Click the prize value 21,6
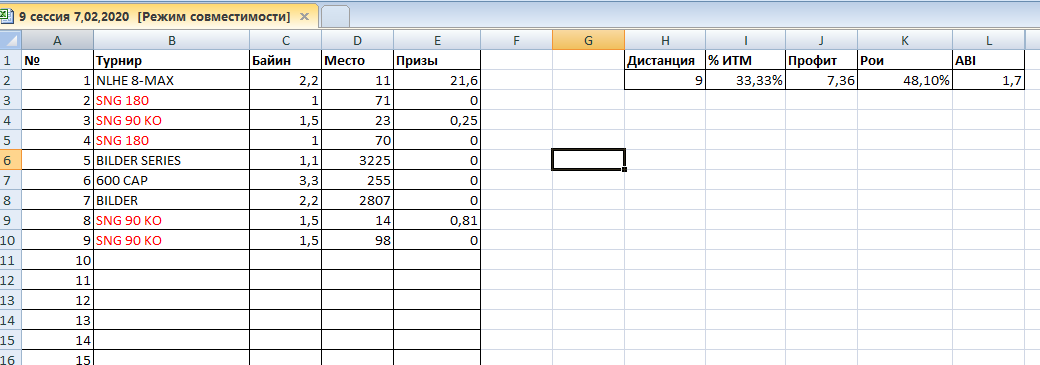 [437, 81]
